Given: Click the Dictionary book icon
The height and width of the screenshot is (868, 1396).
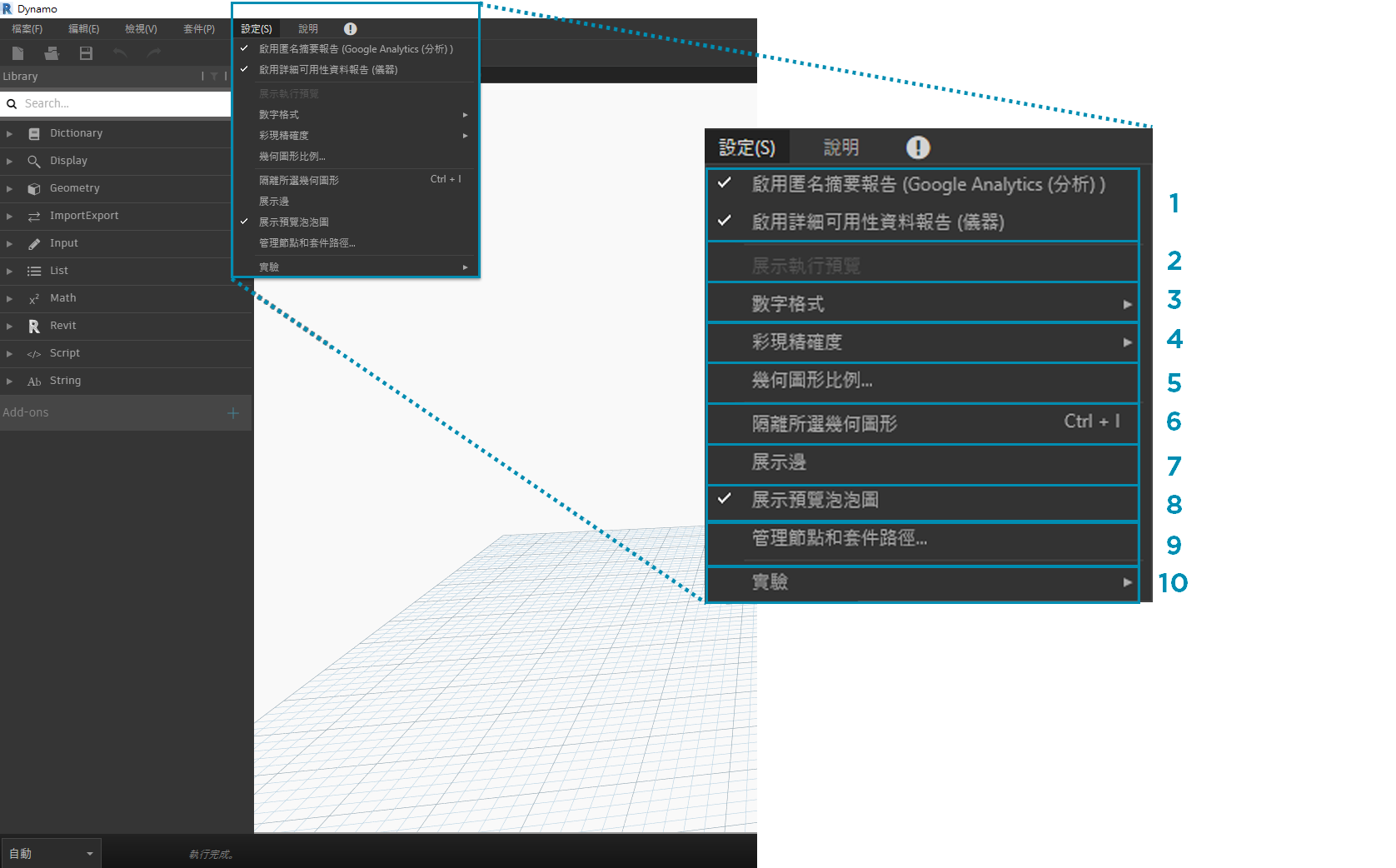Looking at the screenshot, I should point(34,133).
